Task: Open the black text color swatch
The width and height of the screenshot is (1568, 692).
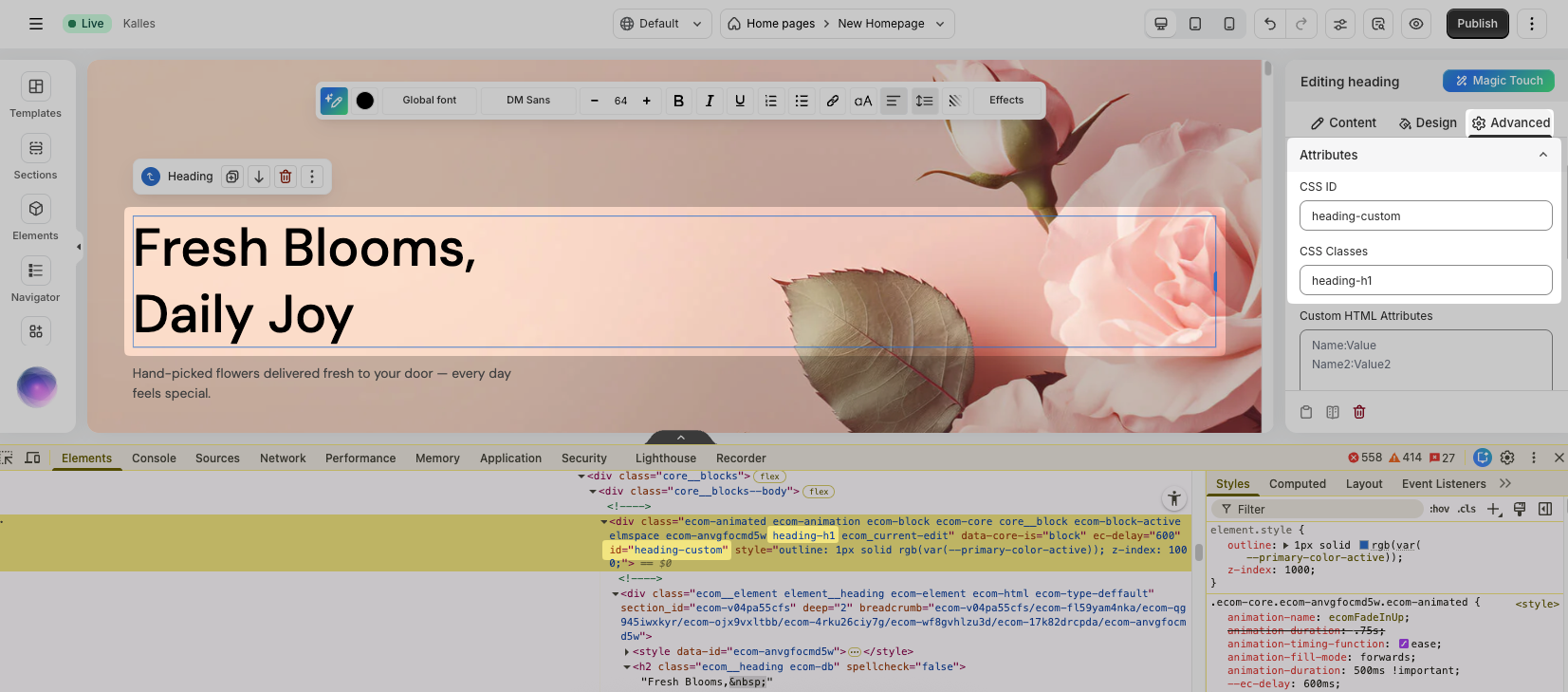Action: click(x=365, y=101)
